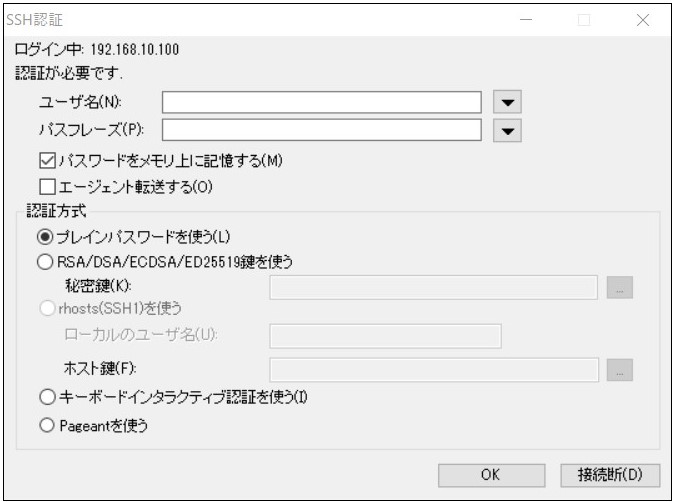675x502 pixels.
Task: Click the ローカルのユーザ名(U) field
Action: coord(385,336)
